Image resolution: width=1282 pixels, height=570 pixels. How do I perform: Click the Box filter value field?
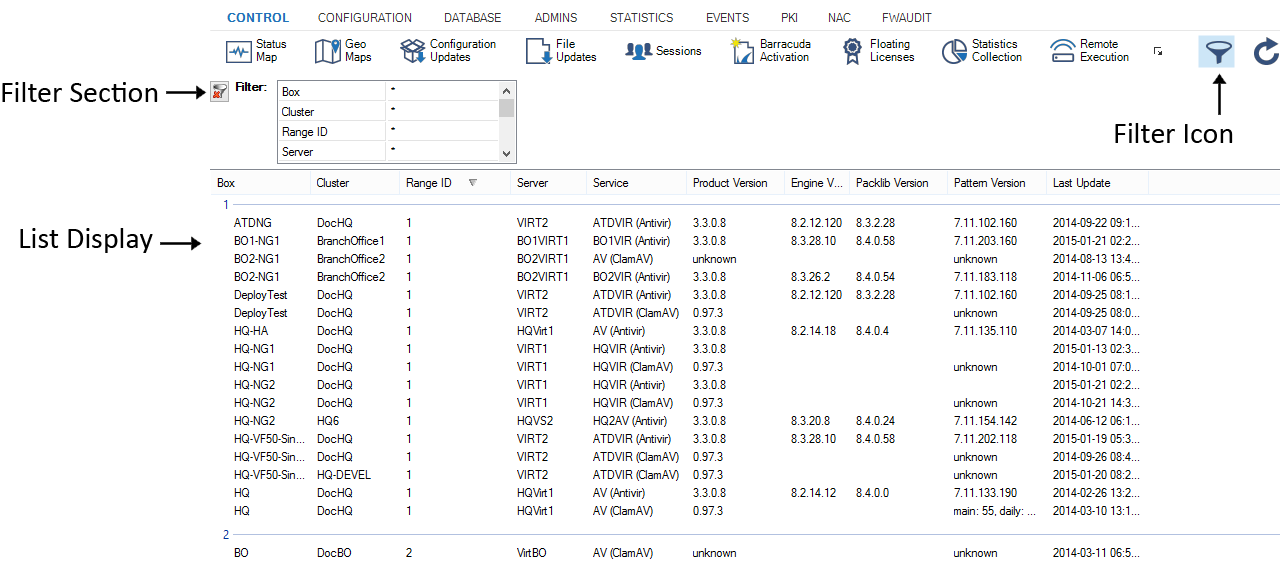click(442, 92)
